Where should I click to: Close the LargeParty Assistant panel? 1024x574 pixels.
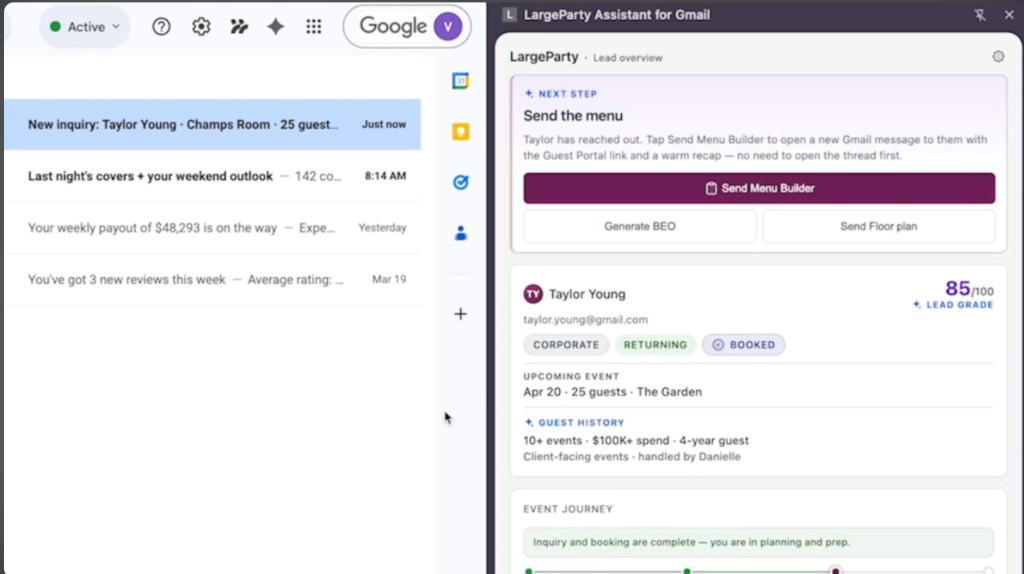pos(1009,14)
